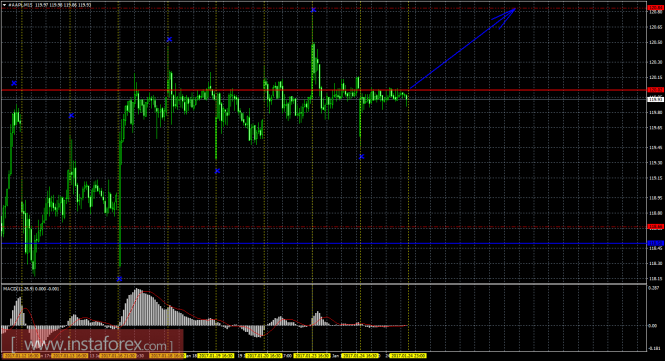Select the blue X marker under the lowest wick
The height and width of the screenshot is (361, 665).
119,279
